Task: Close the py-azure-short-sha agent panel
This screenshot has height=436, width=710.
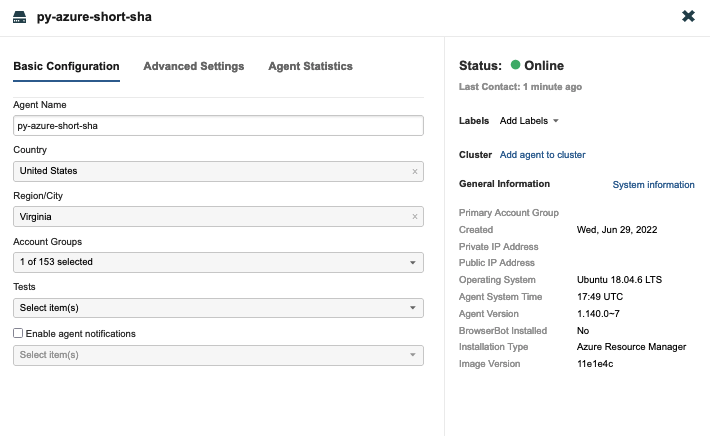Action: coord(688,16)
